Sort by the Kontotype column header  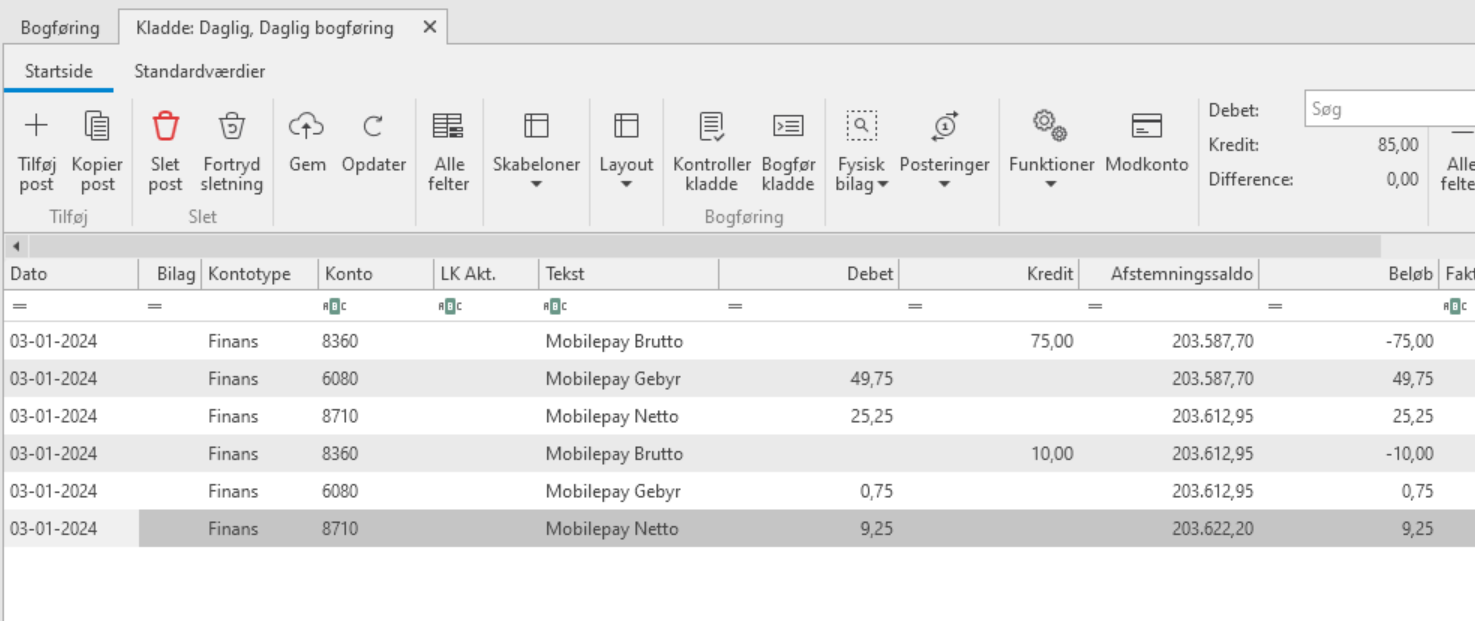click(260, 273)
